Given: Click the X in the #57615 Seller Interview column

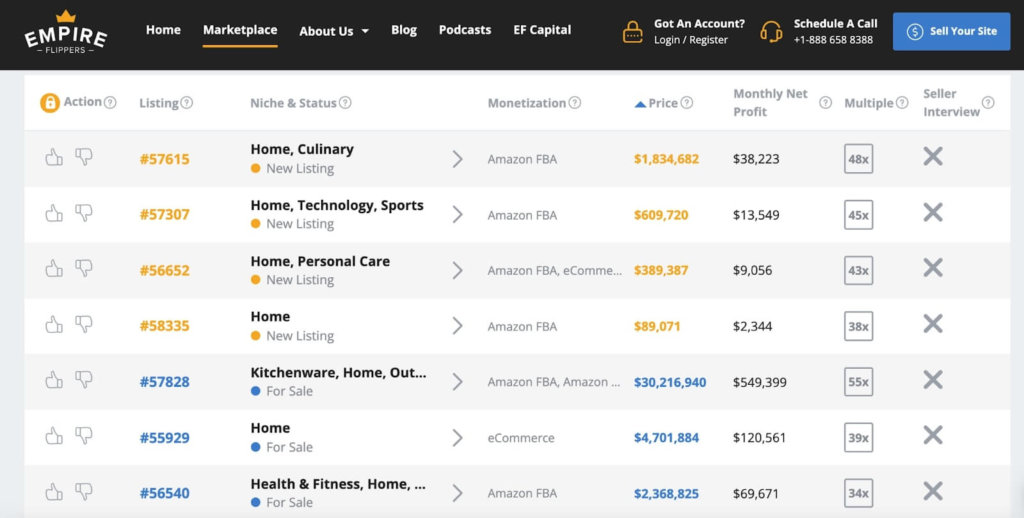Looking at the screenshot, I should tap(933, 157).
